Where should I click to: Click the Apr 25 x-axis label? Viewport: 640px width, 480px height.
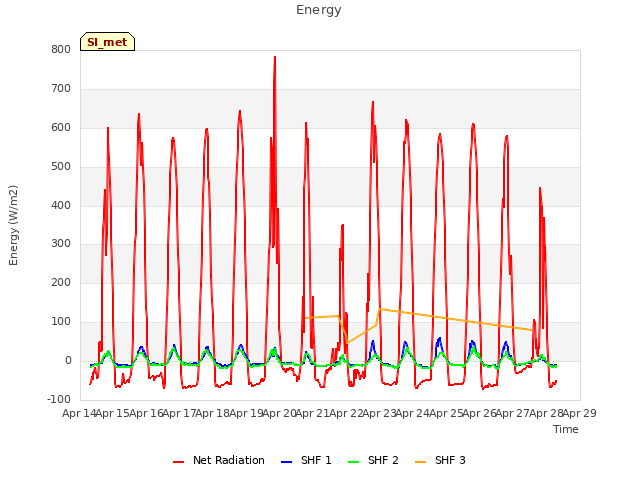[446, 413]
